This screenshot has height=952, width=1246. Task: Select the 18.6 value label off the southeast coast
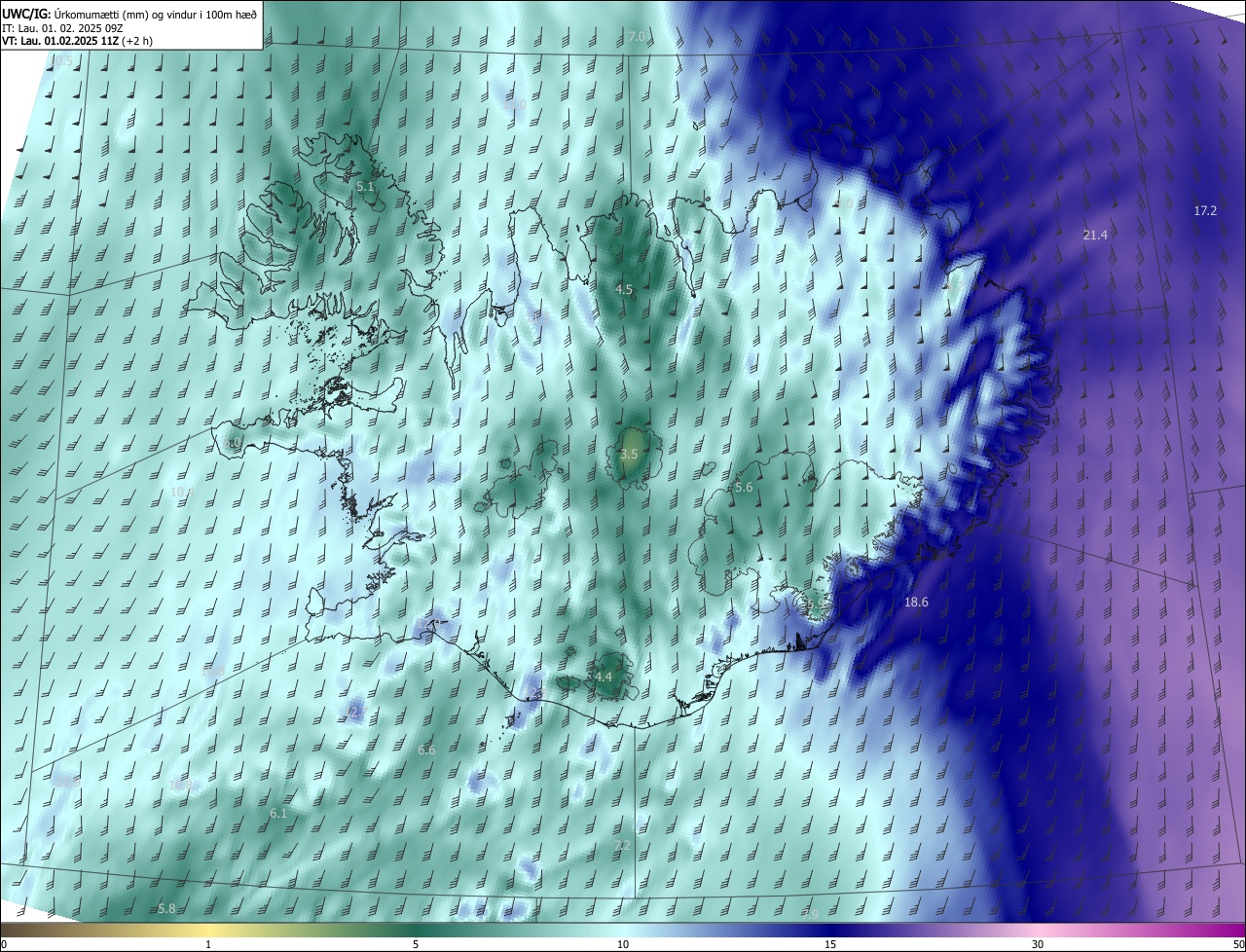coord(916,603)
